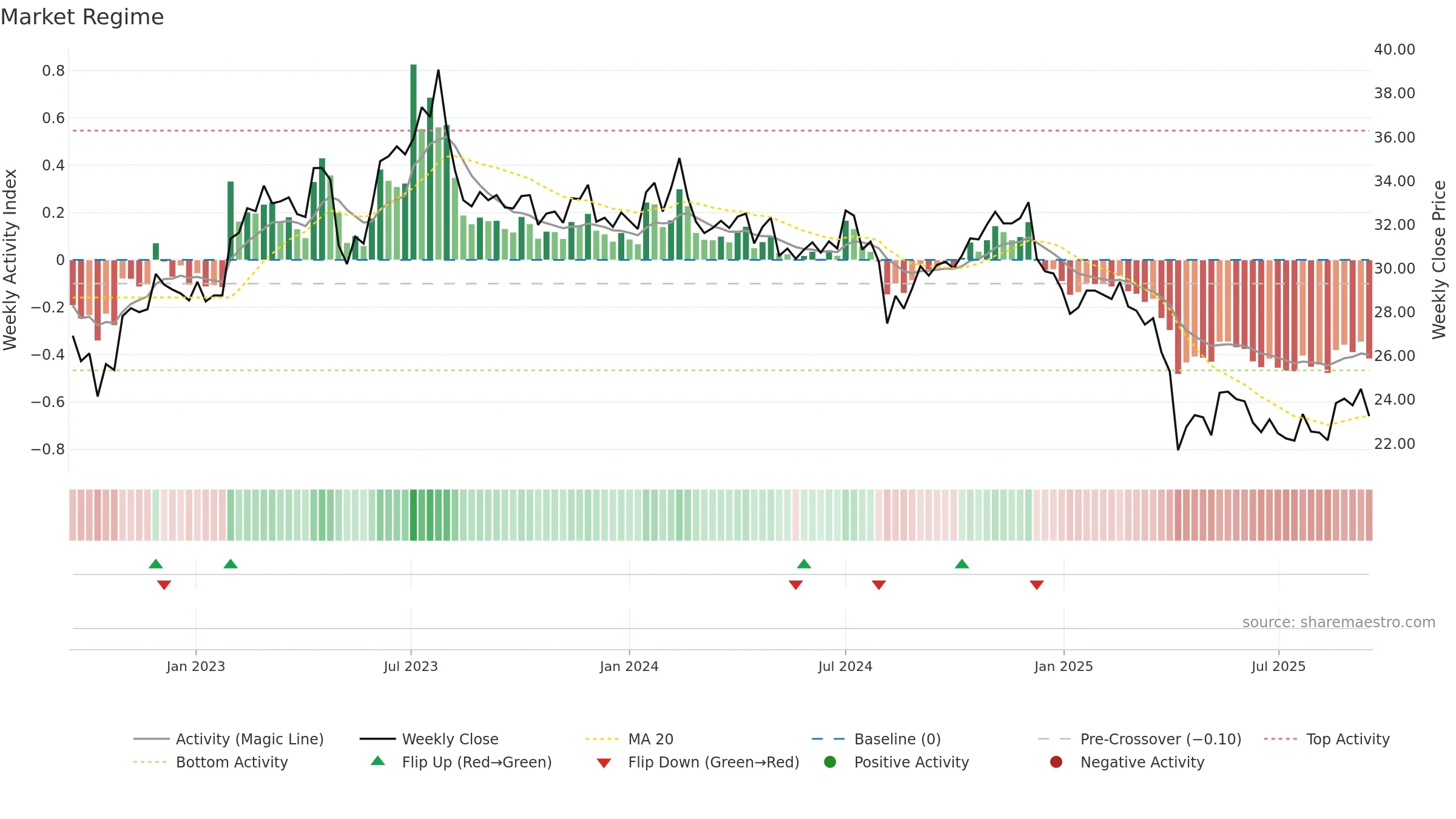Viewport: 1456px width, 819px height.
Task: Click the 0.4 left axis tick label
Action: point(53,166)
